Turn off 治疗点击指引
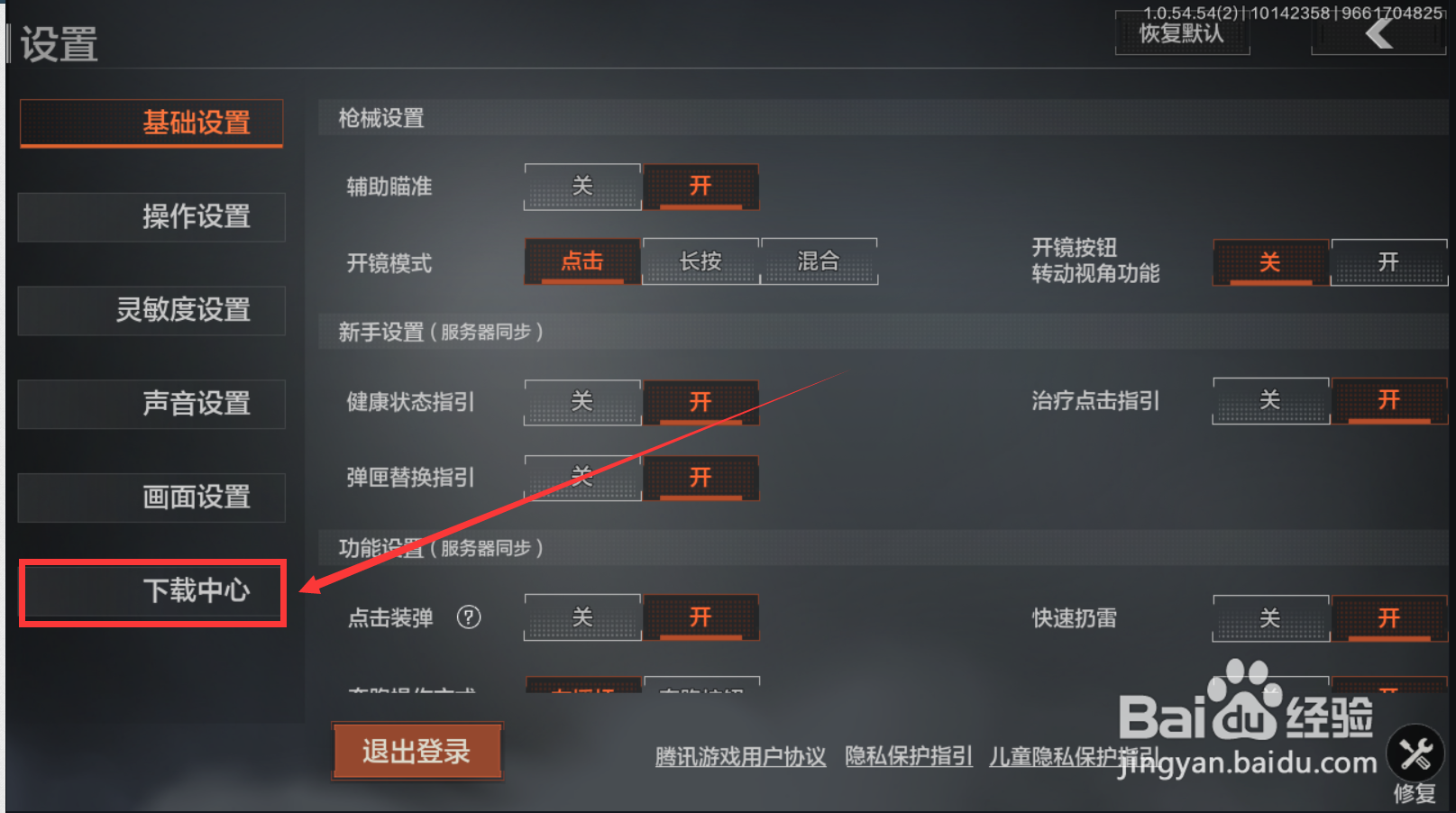This screenshot has width=1456, height=813. (x=1270, y=400)
